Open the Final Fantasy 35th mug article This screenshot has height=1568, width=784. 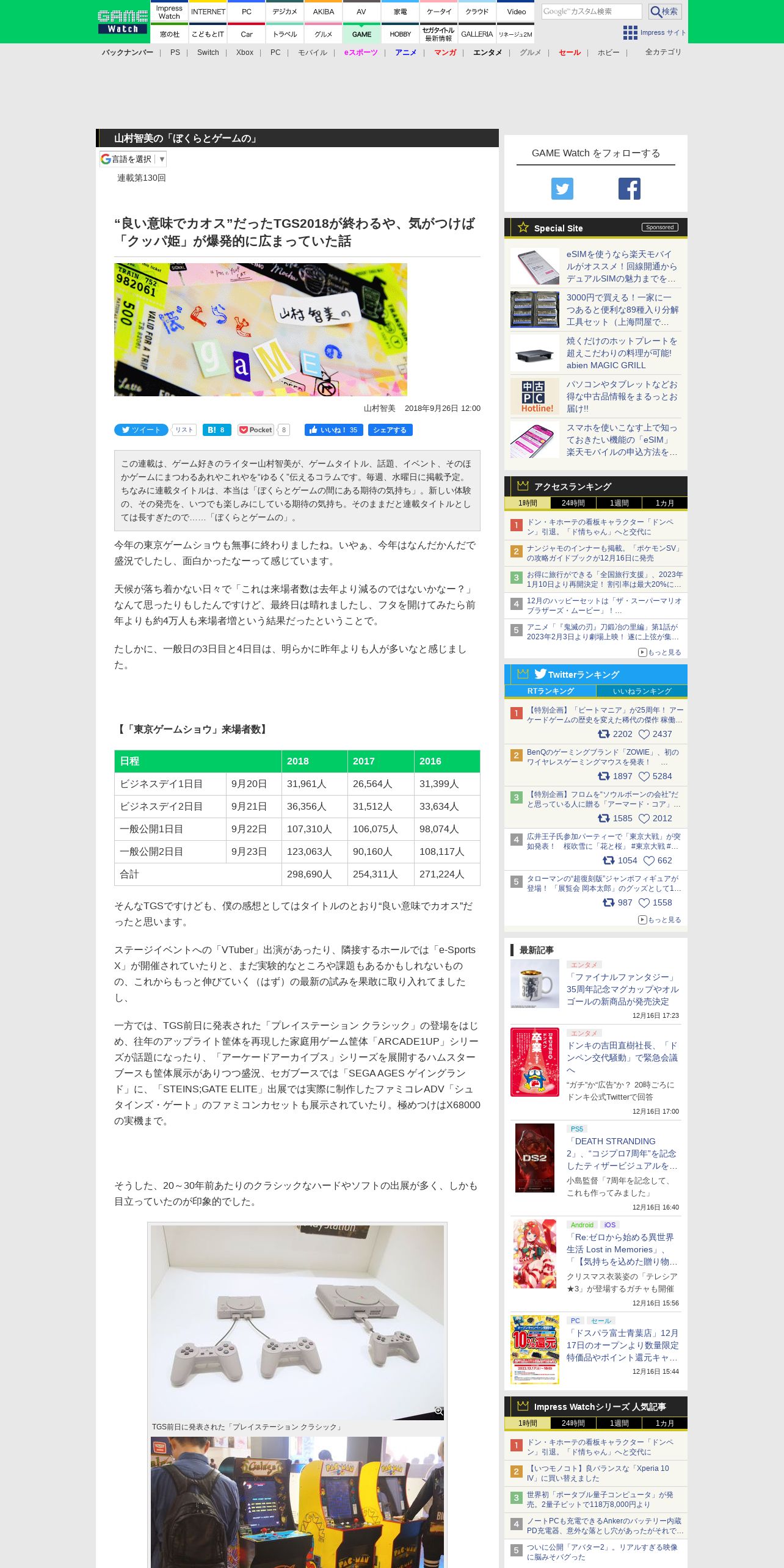pyautogui.click(x=622, y=989)
